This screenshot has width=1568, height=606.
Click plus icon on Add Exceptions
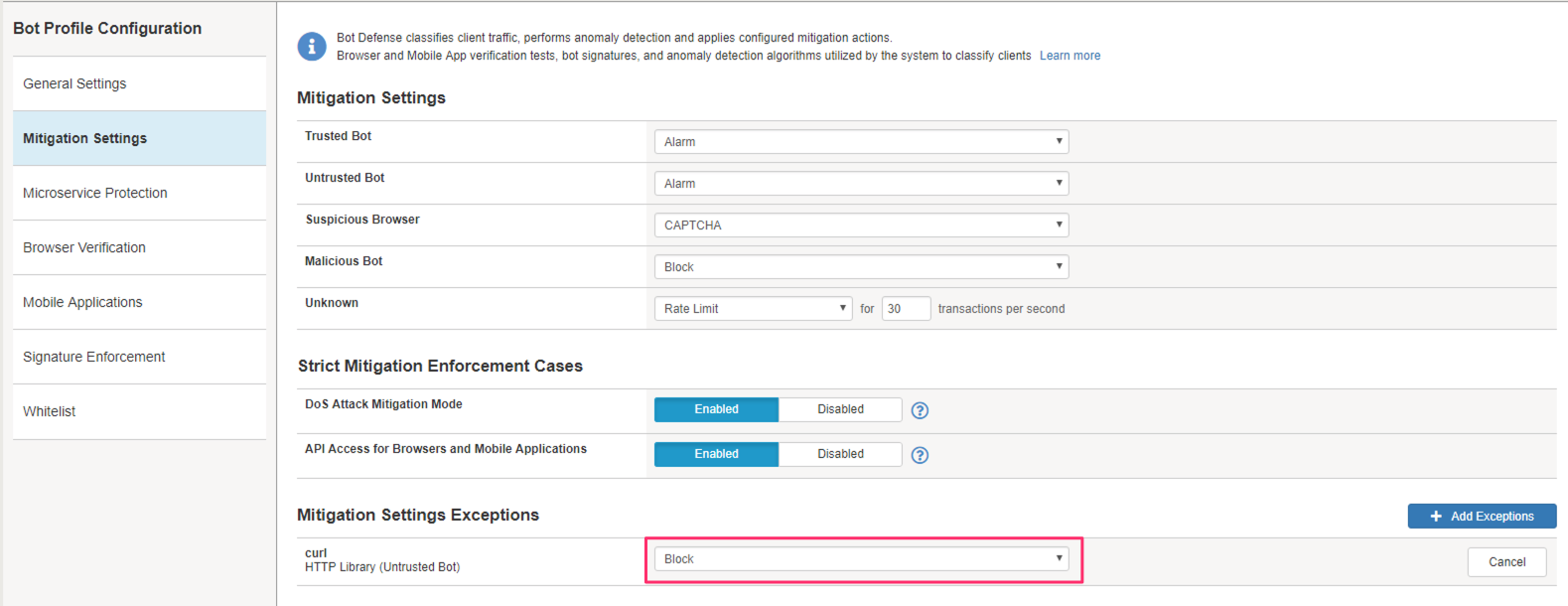[x=1436, y=517]
